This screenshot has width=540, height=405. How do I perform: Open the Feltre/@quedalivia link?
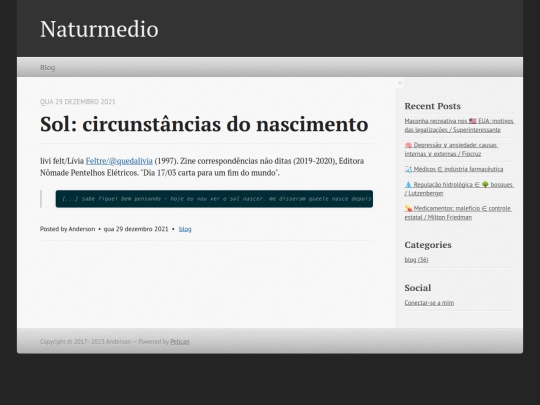coord(119,161)
